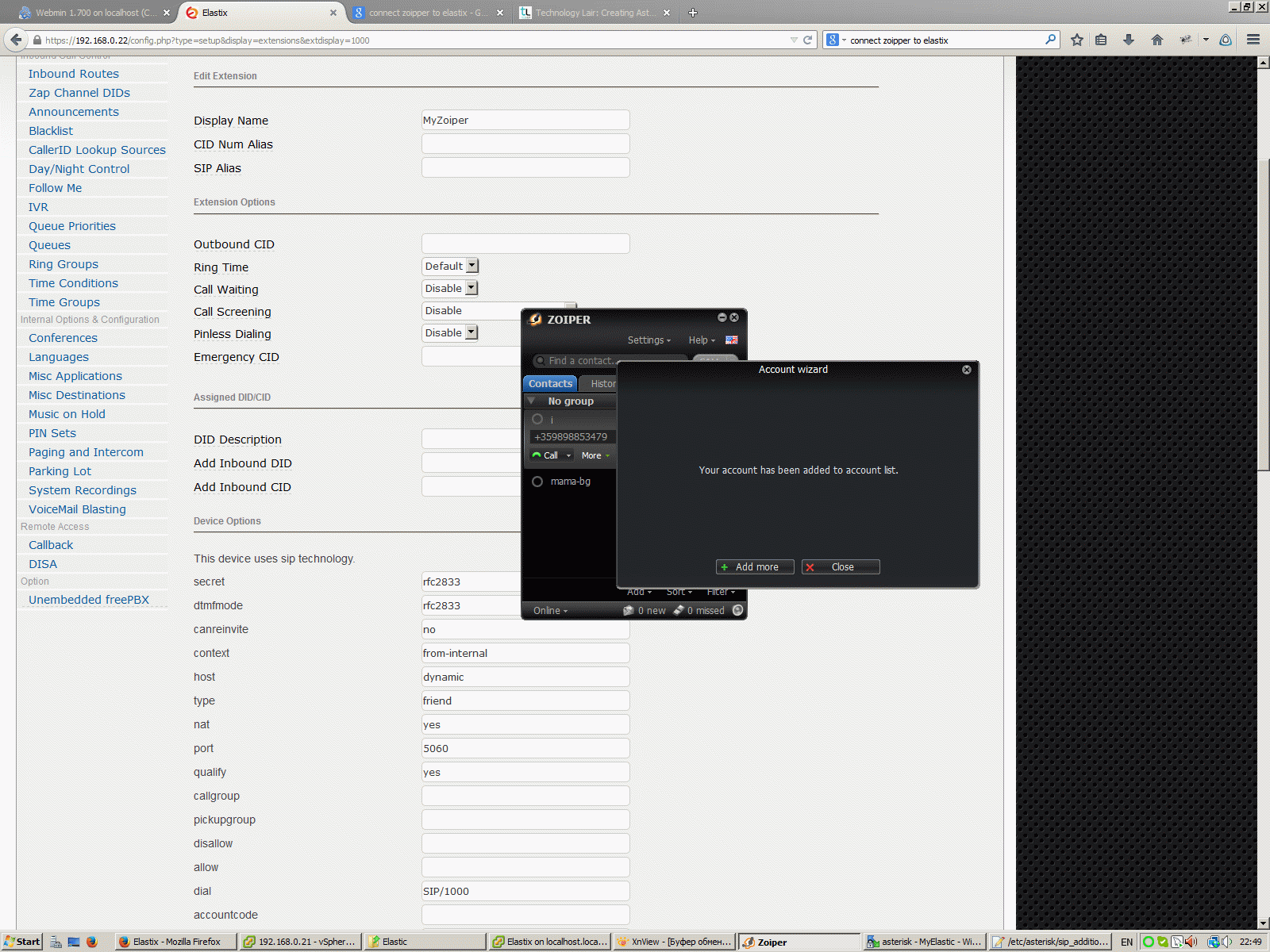The image size is (1270, 952).
Task: Click the Firefox icon in quick launch
Action: pos(92,942)
